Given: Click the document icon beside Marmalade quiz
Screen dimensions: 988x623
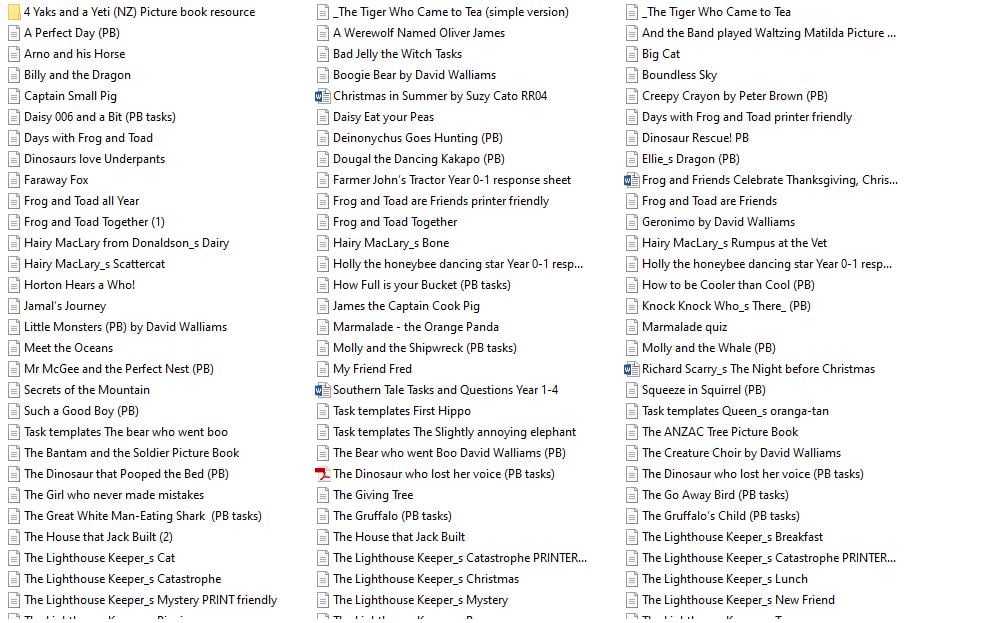Looking at the screenshot, I should coord(631,328).
